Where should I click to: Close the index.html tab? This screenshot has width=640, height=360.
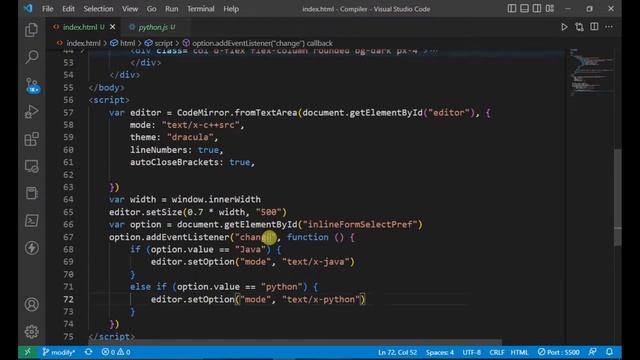coord(113,27)
